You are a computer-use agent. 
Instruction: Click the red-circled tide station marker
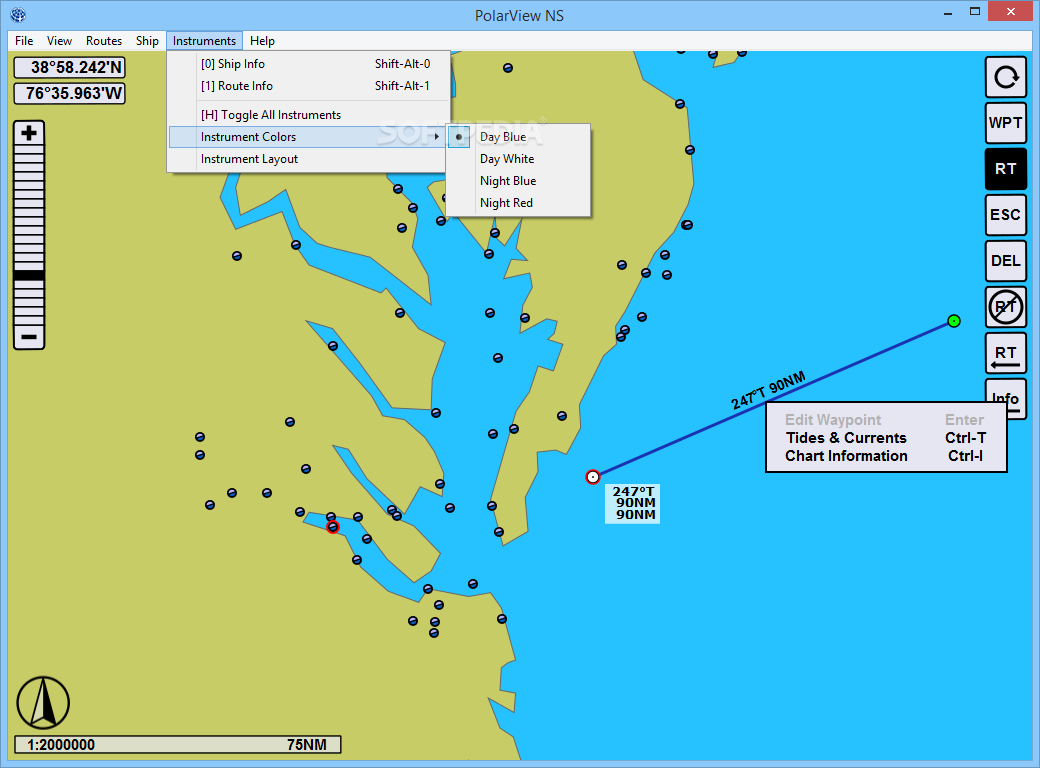click(x=333, y=527)
